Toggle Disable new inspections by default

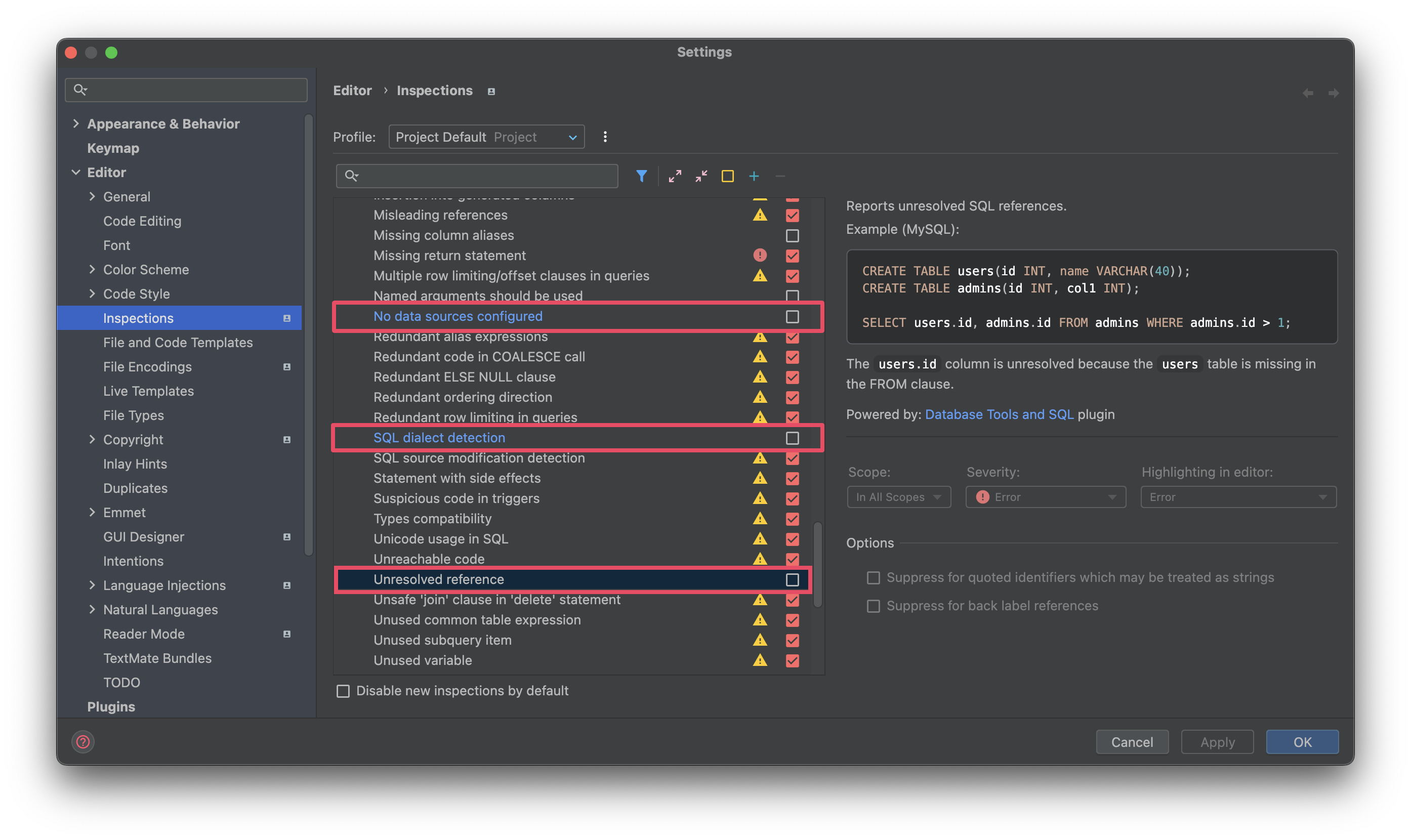coord(343,691)
